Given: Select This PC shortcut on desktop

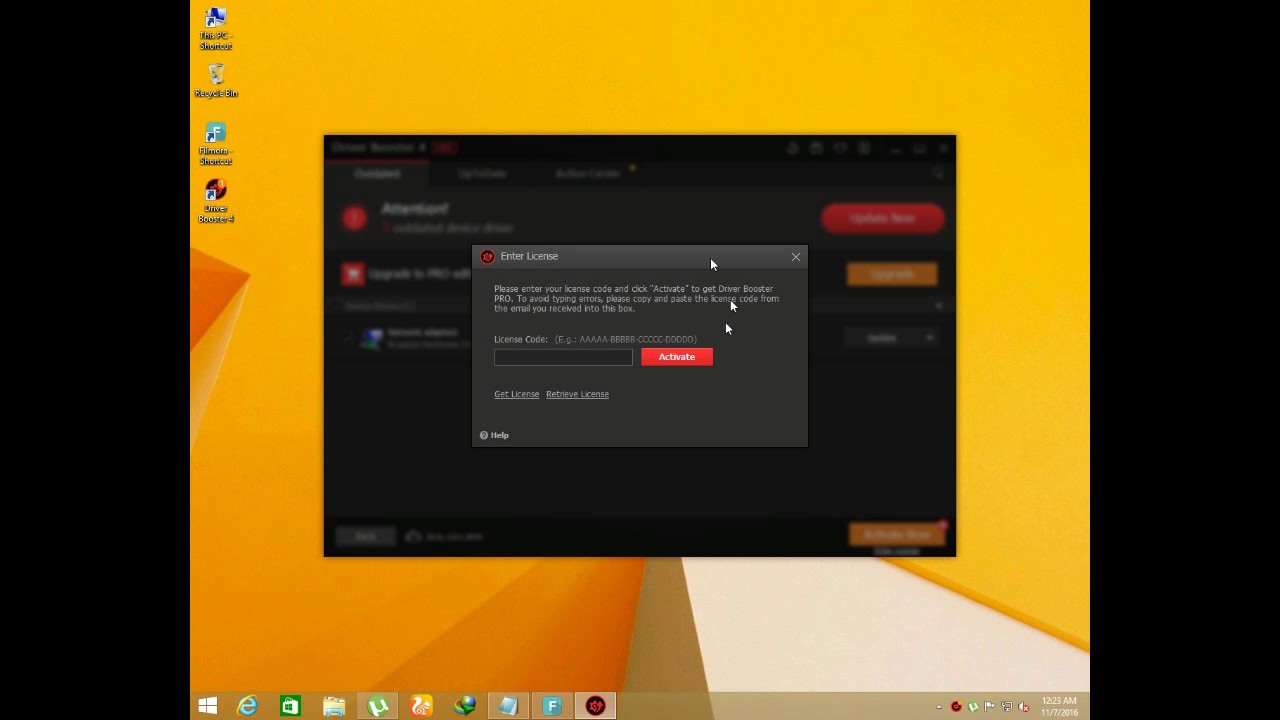Looking at the screenshot, I should coord(215,29).
